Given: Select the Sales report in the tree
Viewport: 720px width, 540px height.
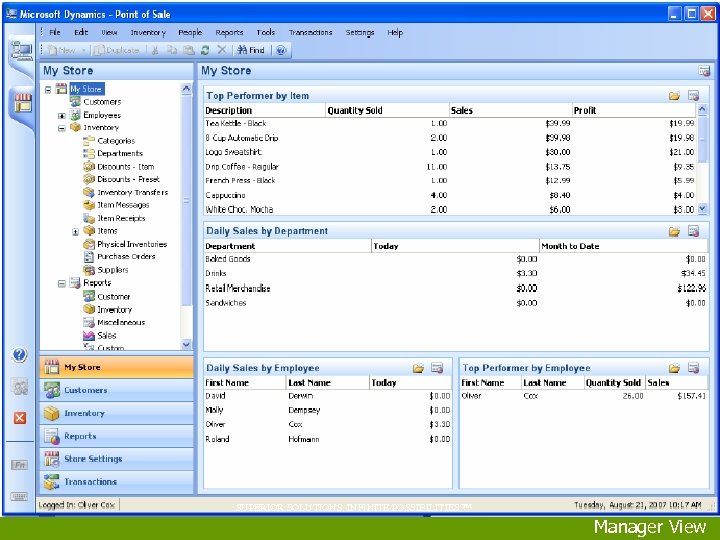Looking at the screenshot, I should click(x=107, y=336).
